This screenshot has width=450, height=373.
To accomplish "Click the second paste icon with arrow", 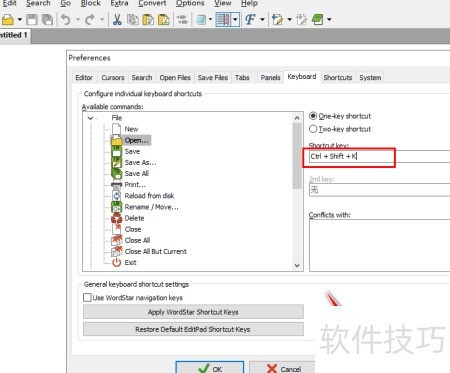I will click(x=164, y=20).
